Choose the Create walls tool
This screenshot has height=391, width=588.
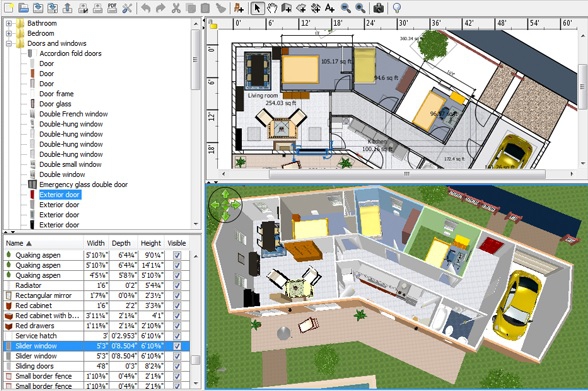point(286,7)
